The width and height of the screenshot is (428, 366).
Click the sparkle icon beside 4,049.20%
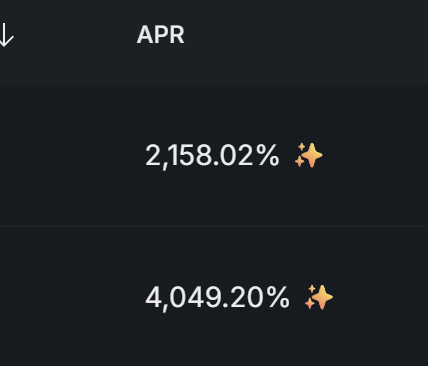coord(319,297)
